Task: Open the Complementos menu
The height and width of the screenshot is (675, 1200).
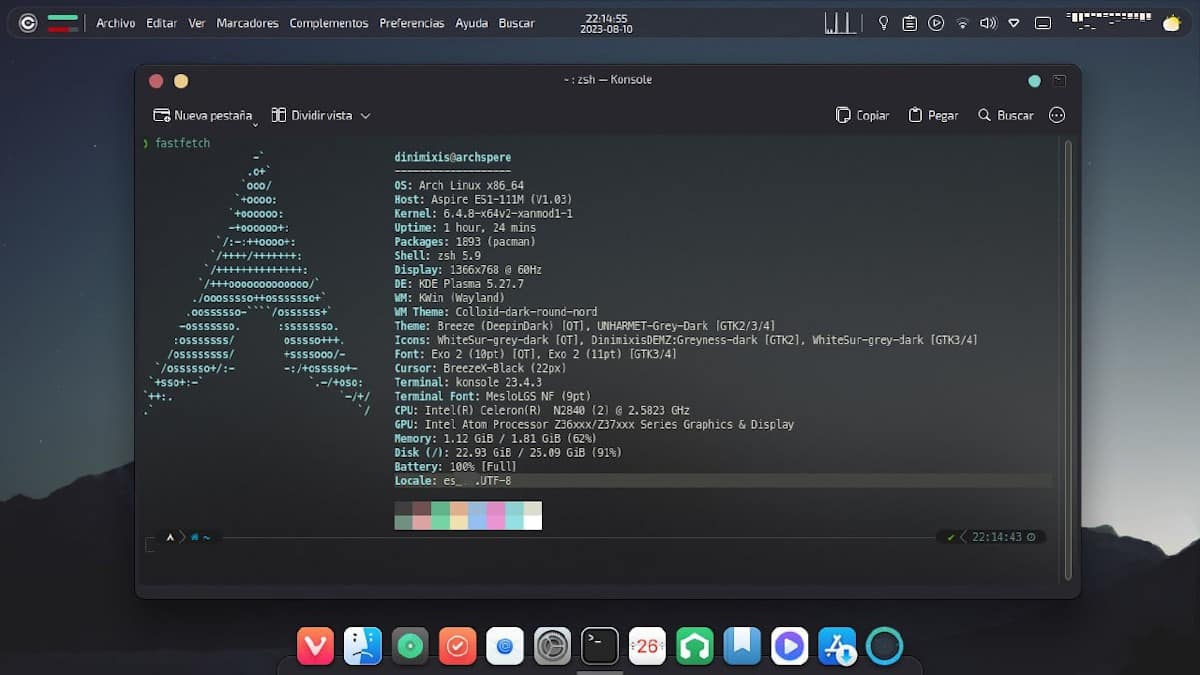Action: point(329,23)
